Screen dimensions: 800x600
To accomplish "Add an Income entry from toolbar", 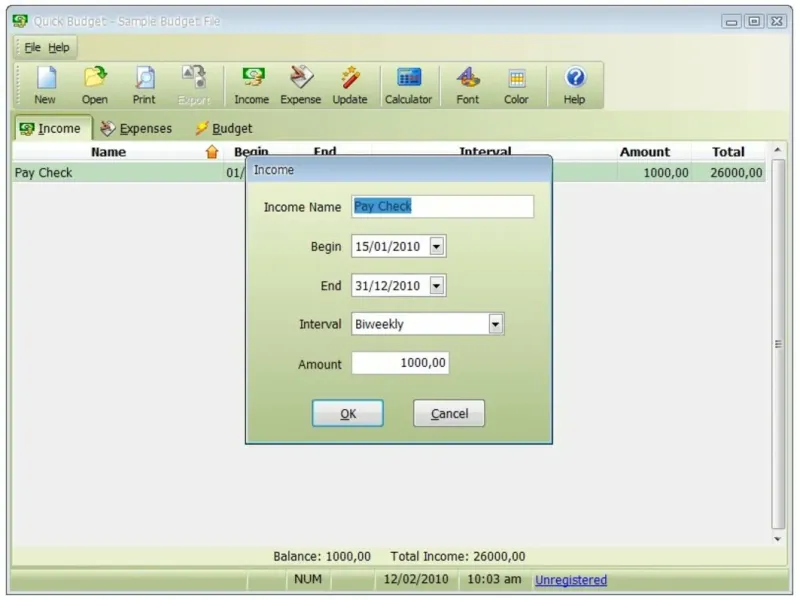I will click(252, 86).
